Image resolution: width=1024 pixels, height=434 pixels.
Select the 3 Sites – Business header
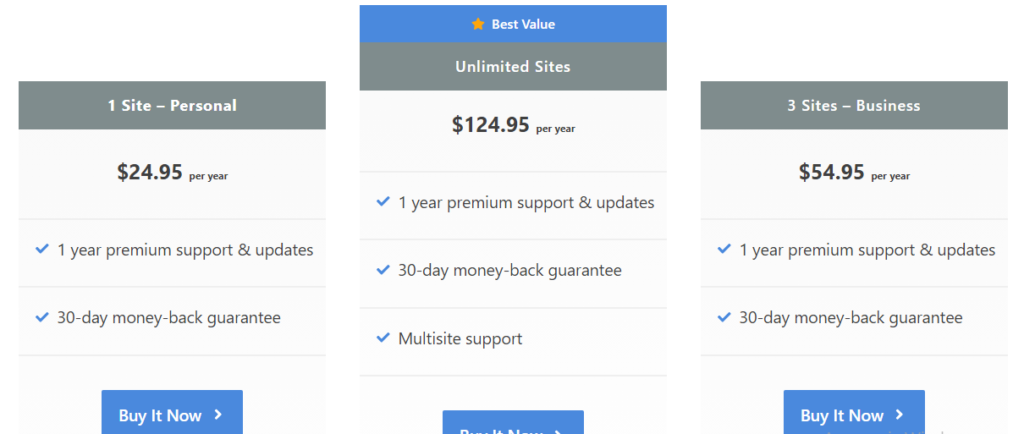[x=854, y=105]
